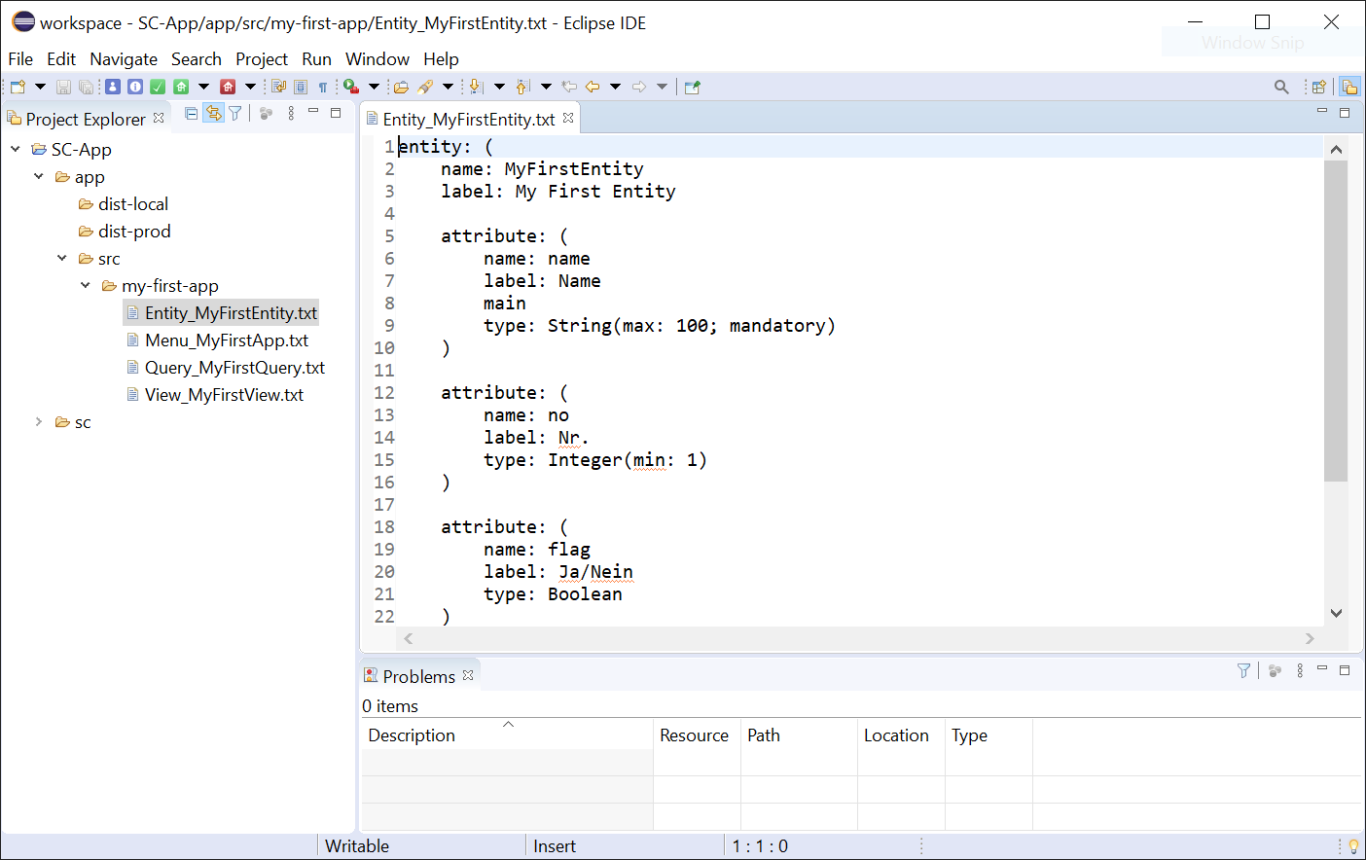This screenshot has height=860, width=1366.
Task: Click the Previous Annotation icon
Action: (522, 87)
